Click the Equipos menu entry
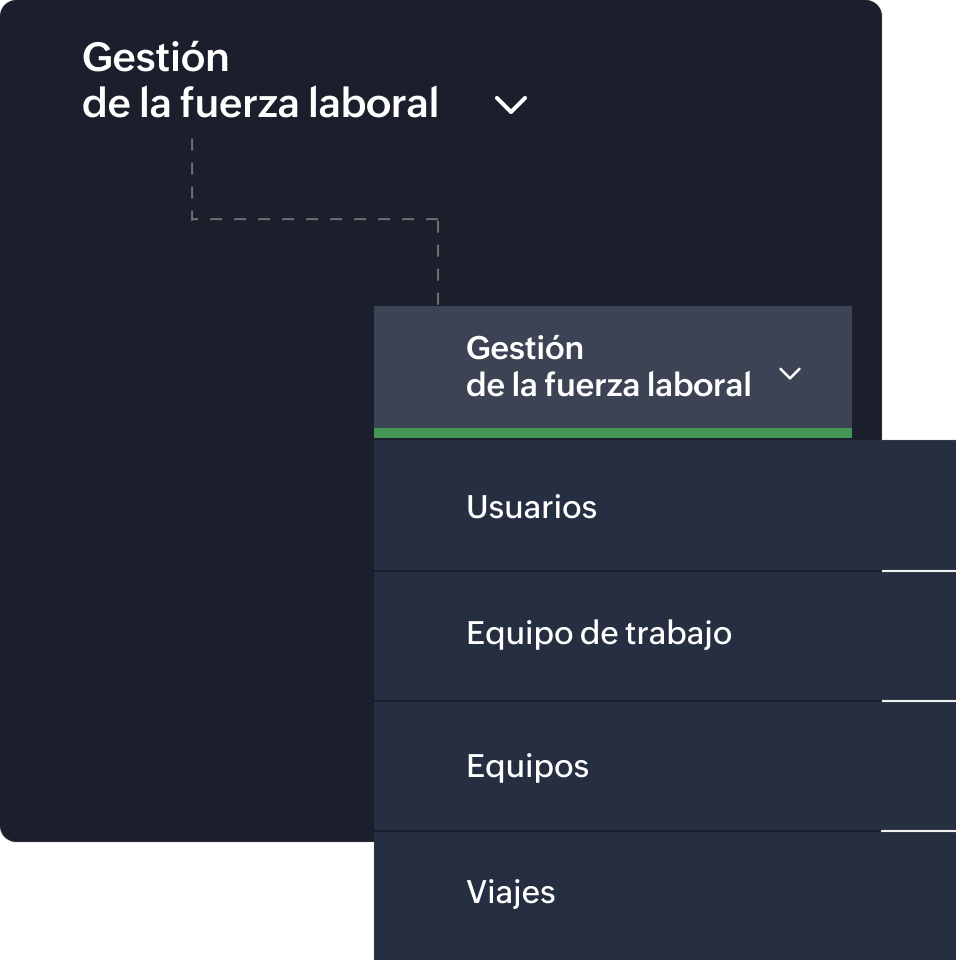 [x=528, y=765]
